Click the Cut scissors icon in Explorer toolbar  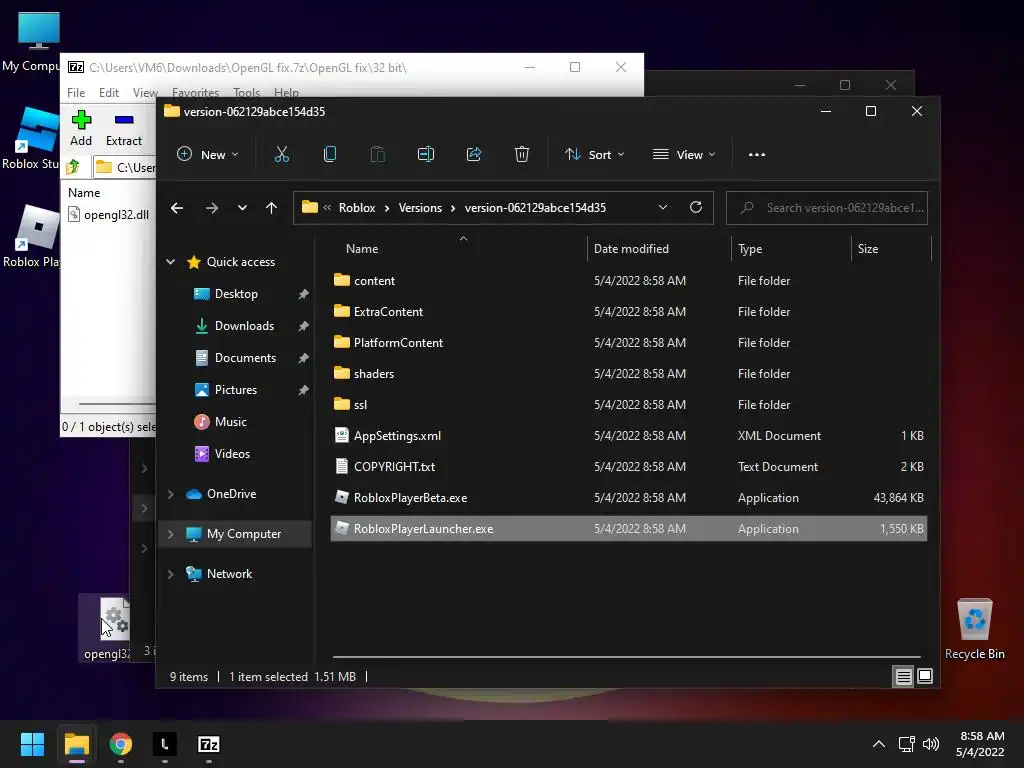[x=281, y=155]
